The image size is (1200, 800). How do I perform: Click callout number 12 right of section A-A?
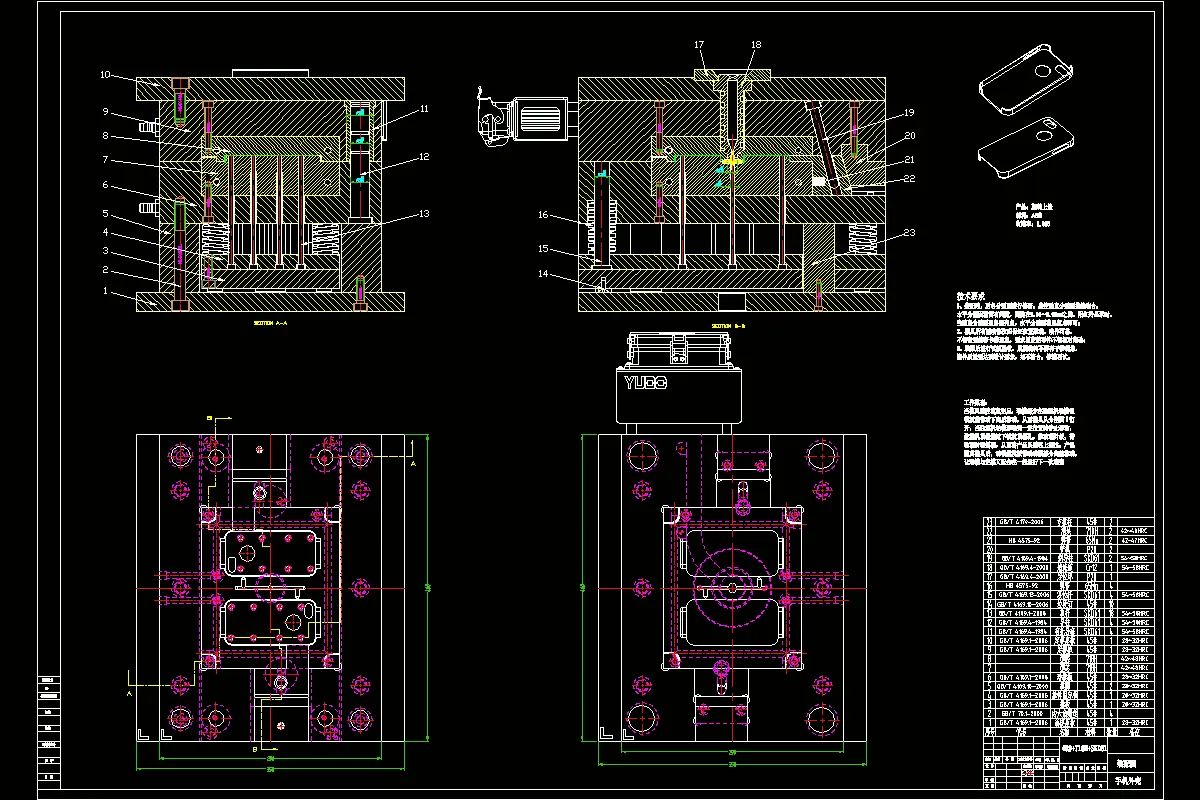click(424, 156)
